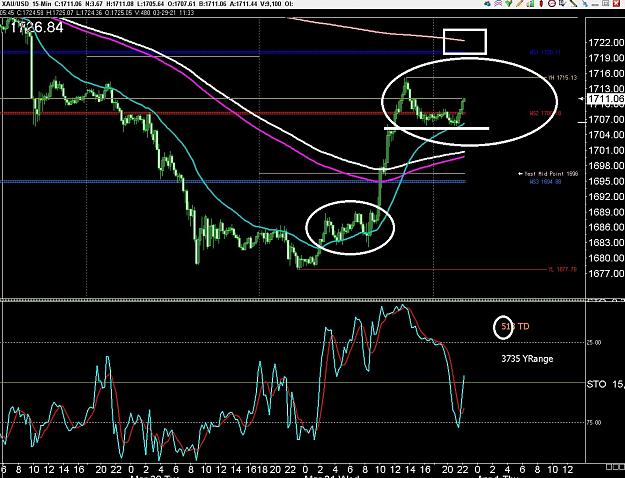The height and width of the screenshot is (478, 625).
Task: Click the O:1707.61 open value in header
Action: pos(182,4)
